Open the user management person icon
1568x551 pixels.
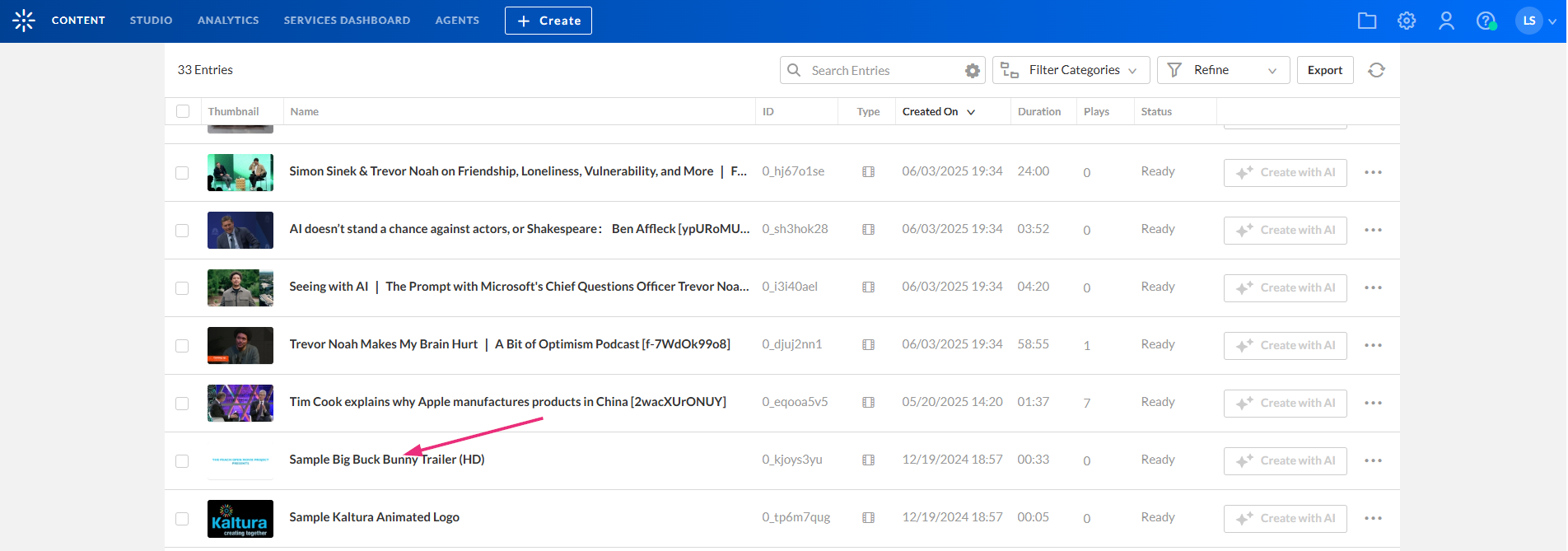tap(1446, 21)
